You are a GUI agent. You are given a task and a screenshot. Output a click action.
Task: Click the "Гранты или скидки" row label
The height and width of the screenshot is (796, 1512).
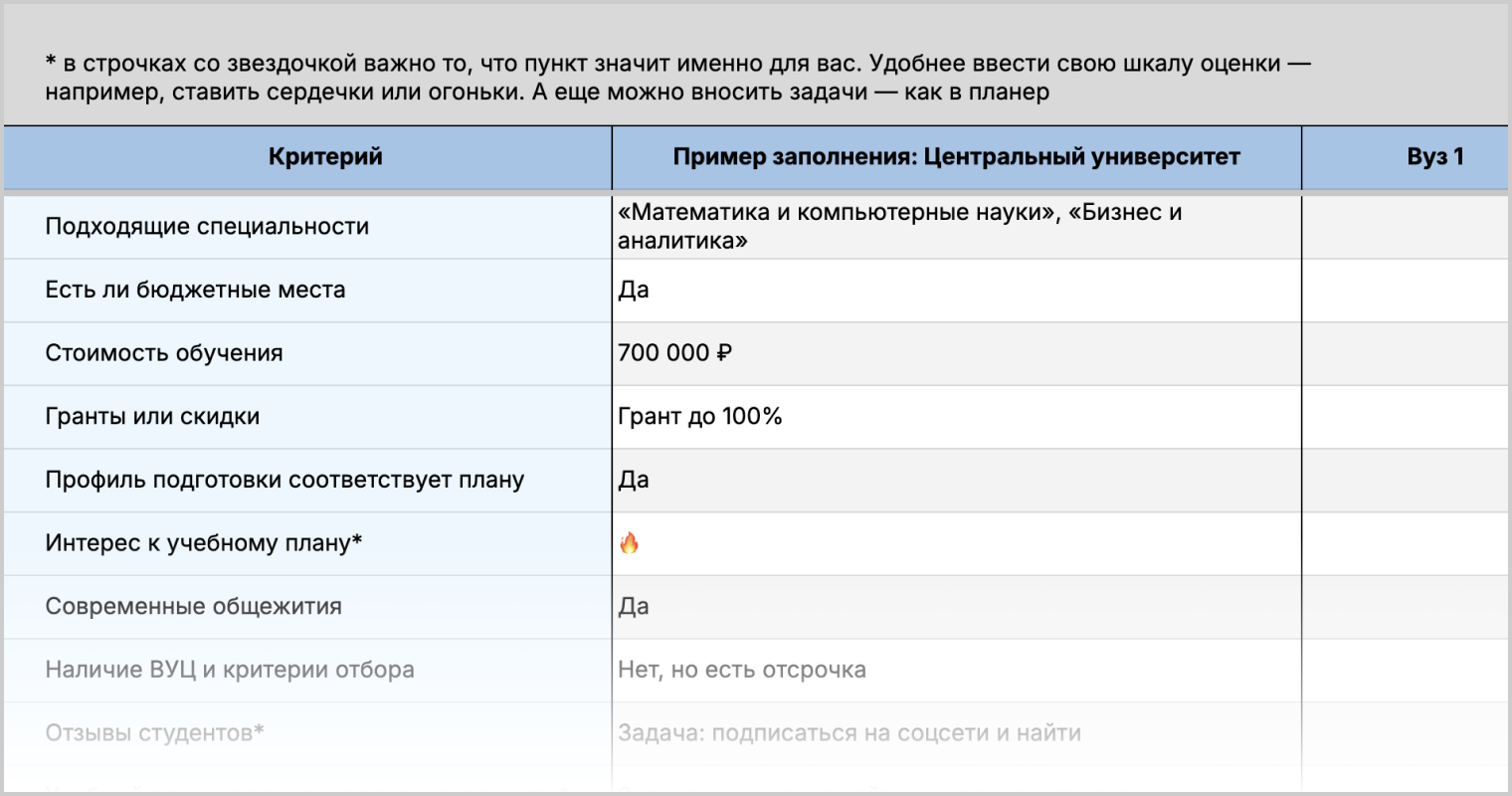(x=152, y=417)
